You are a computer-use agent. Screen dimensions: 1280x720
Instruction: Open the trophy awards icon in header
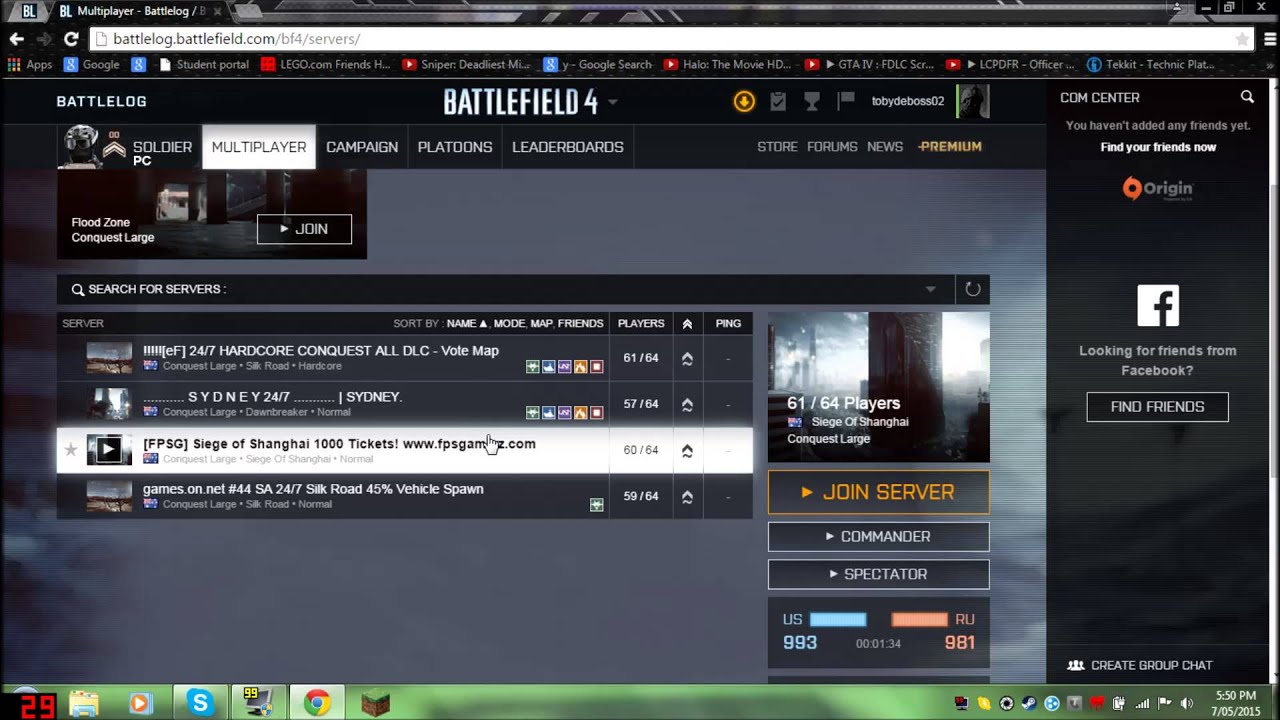click(812, 101)
